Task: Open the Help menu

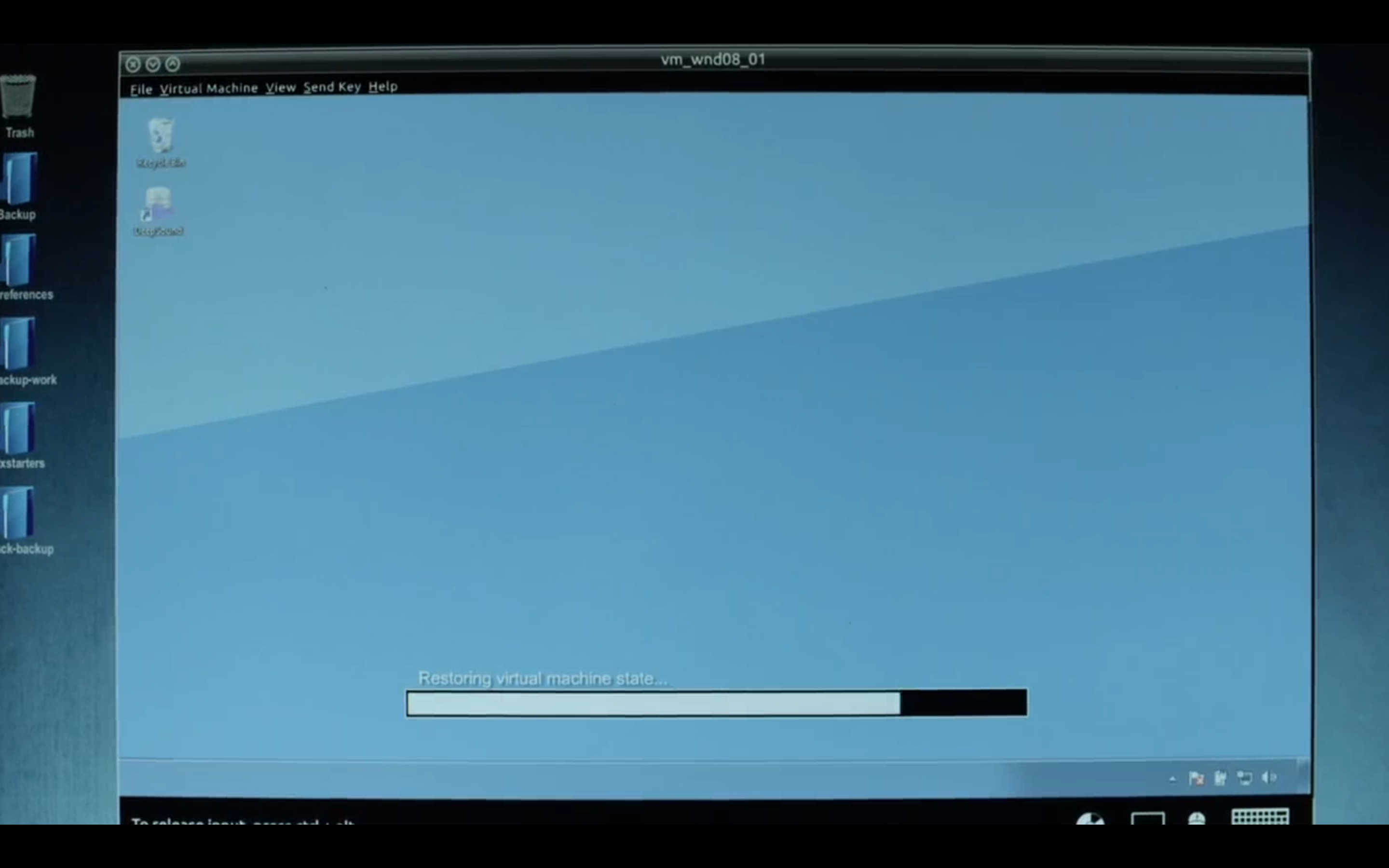Action: pyautogui.click(x=383, y=86)
